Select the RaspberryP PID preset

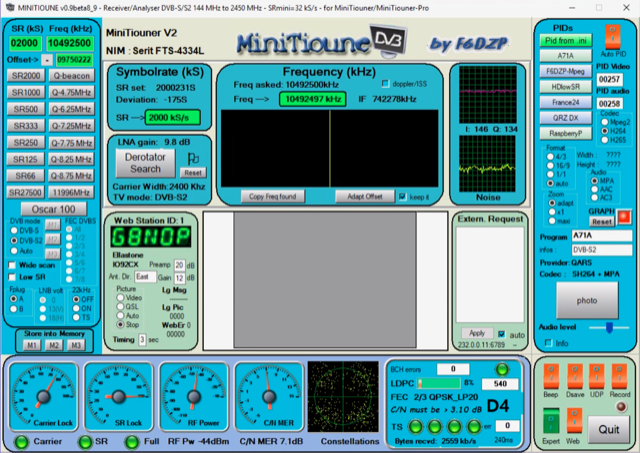(566, 133)
